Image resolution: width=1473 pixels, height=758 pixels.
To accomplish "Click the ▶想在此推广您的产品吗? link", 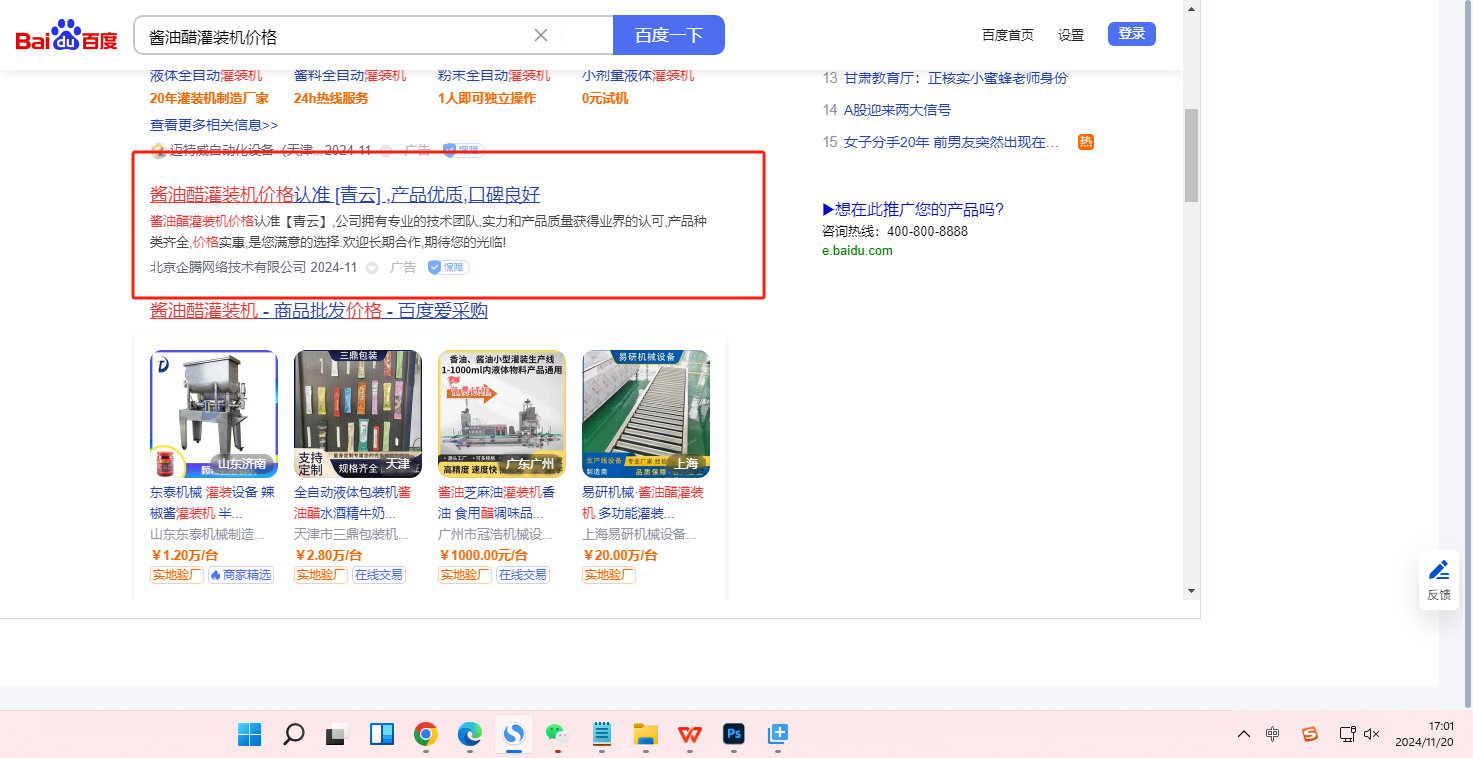I will 913,209.
